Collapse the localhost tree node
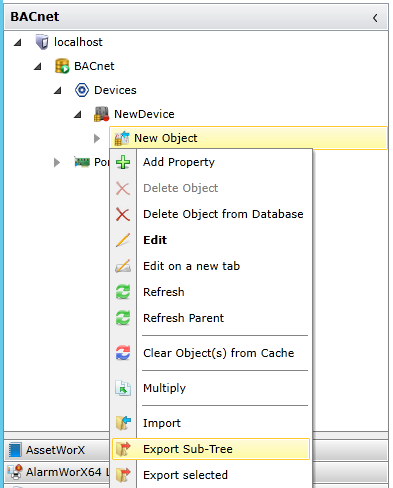The width and height of the screenshot is (393, 488). click(18, 42)
